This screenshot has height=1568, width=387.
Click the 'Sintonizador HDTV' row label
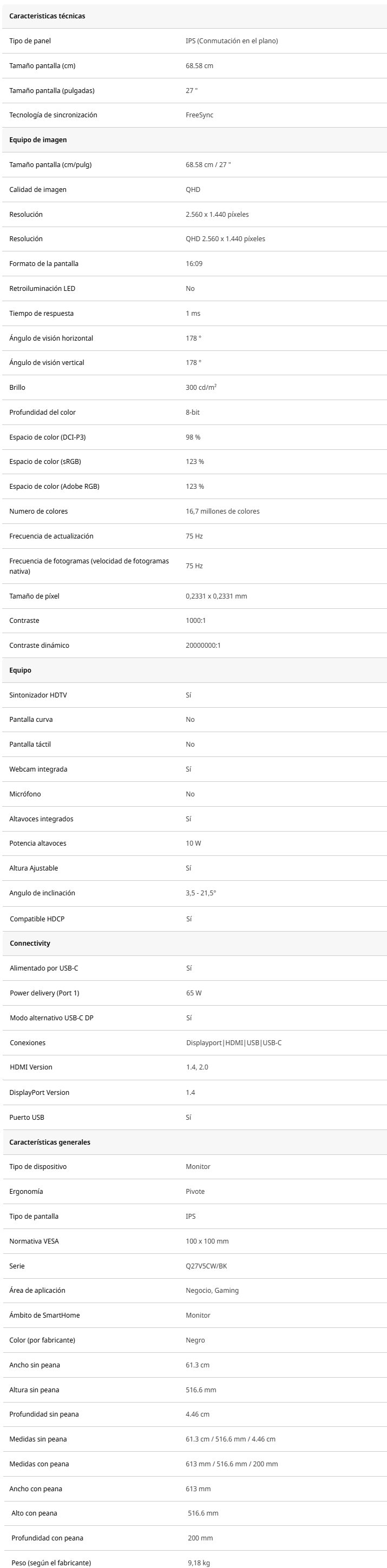[38, 695]
